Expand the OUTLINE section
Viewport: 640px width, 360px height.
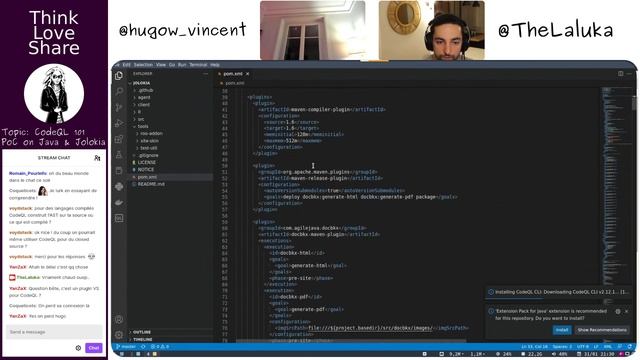click(171, 332)
